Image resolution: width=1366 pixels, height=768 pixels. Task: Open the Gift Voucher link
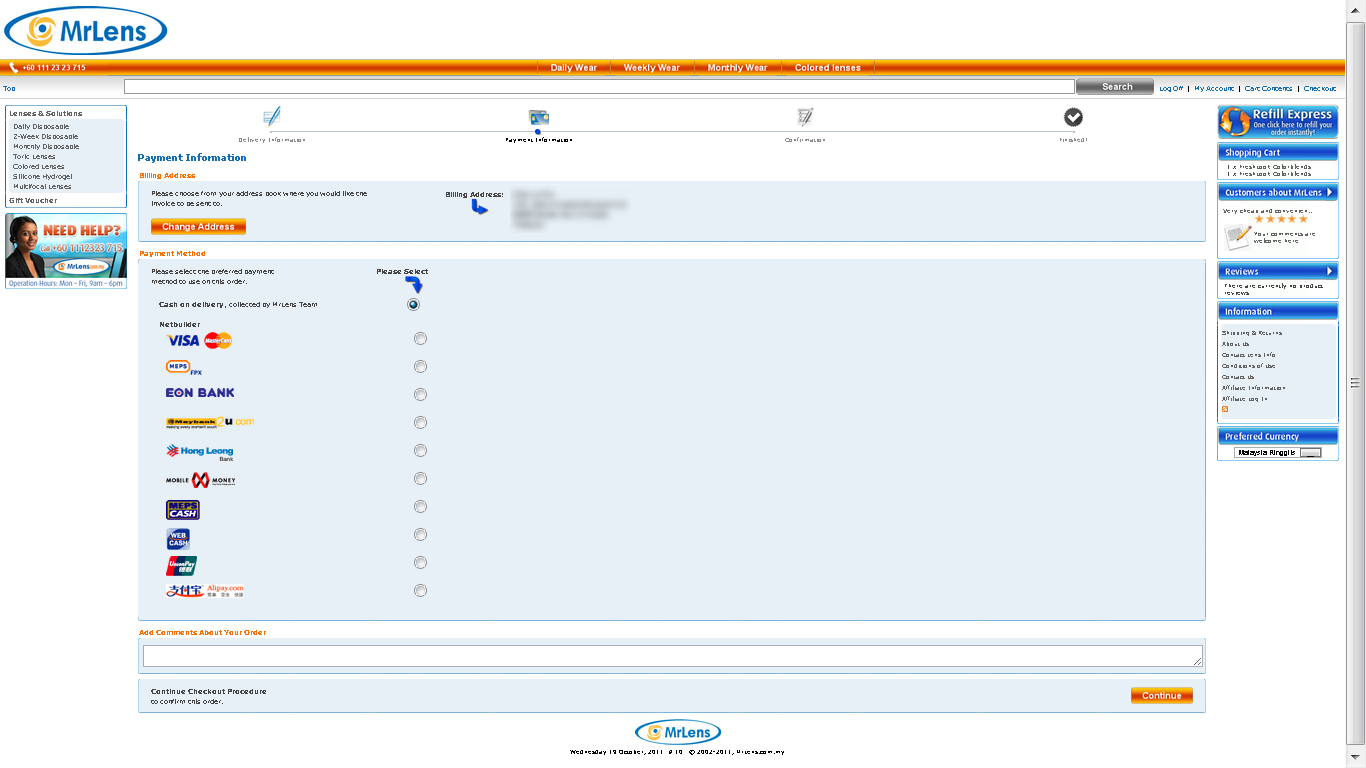tap(33, 200)
